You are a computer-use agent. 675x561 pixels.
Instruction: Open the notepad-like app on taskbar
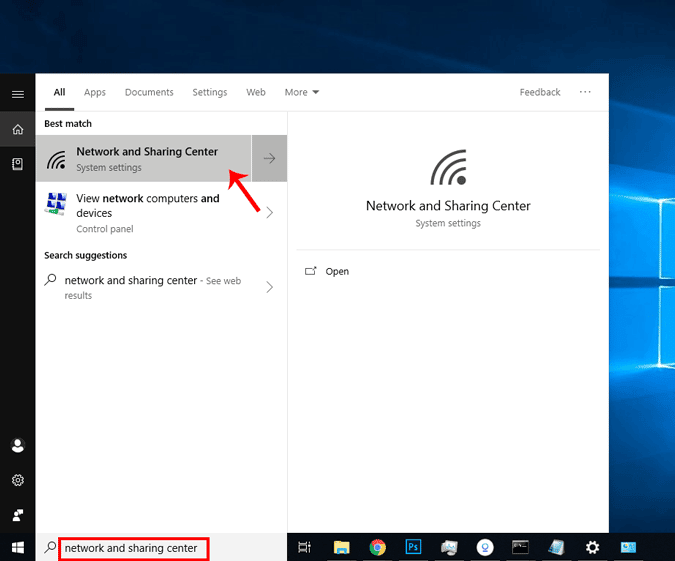pyautogui.click(x=556, y=547)
